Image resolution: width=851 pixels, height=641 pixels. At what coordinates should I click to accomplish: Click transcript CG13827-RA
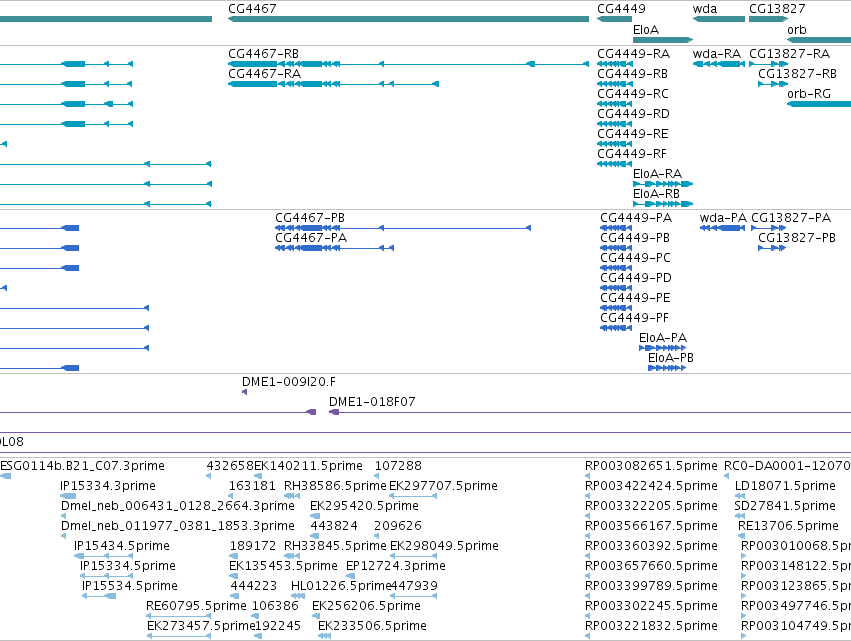point(768,64)
